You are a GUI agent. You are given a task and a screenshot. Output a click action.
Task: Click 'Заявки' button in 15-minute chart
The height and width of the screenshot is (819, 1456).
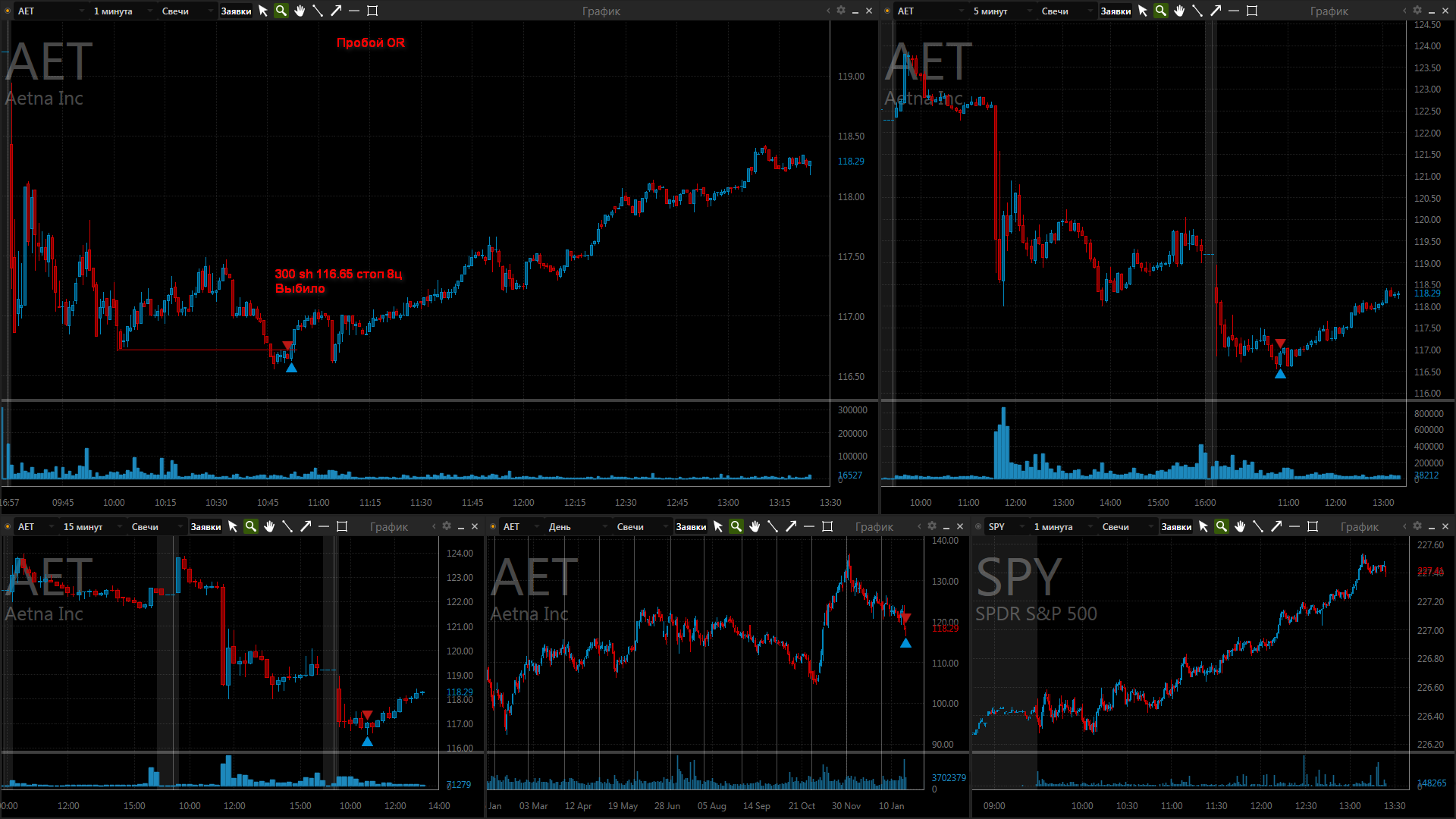(206, 526)
